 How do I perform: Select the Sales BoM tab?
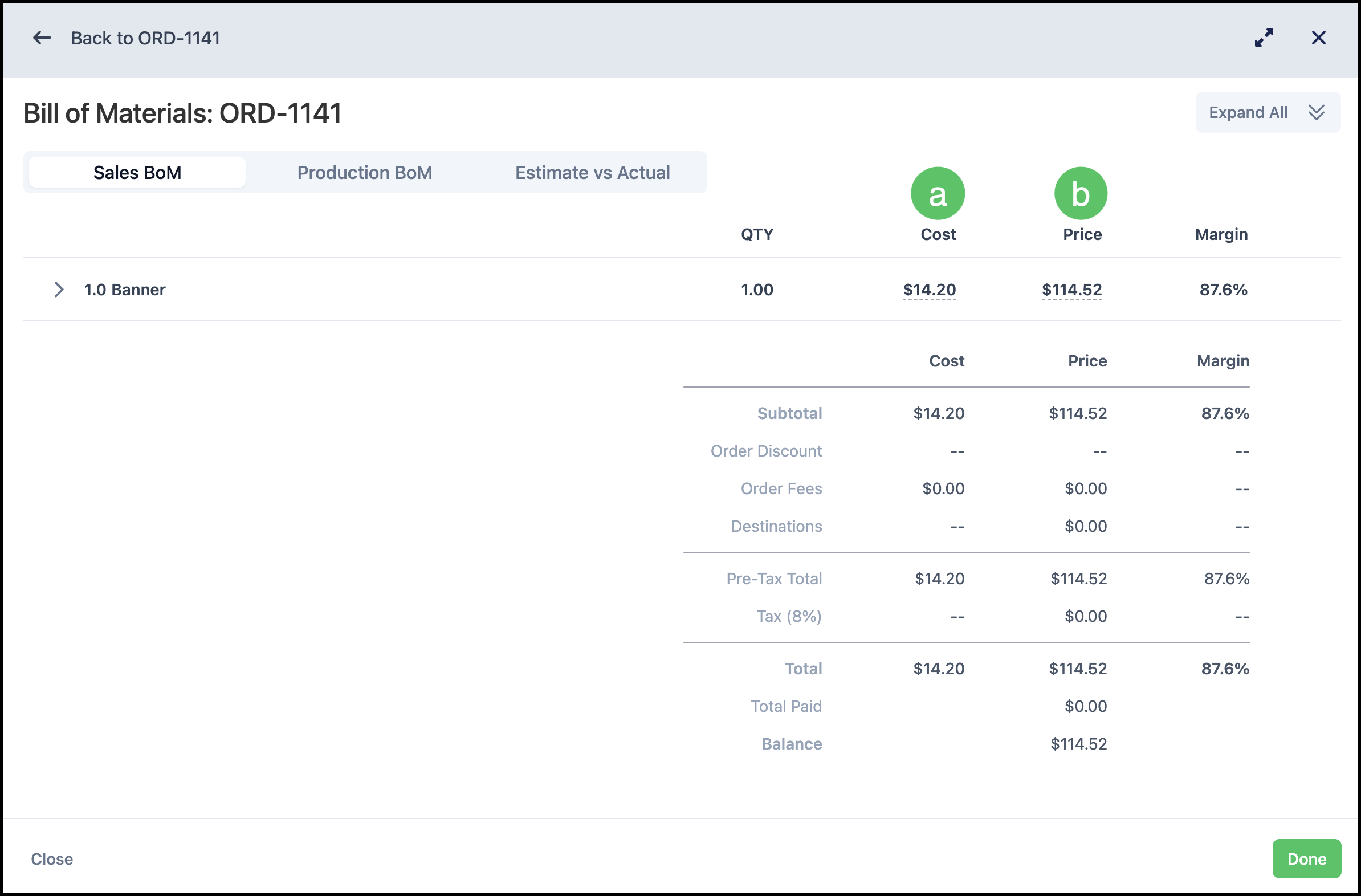point(137,173)
